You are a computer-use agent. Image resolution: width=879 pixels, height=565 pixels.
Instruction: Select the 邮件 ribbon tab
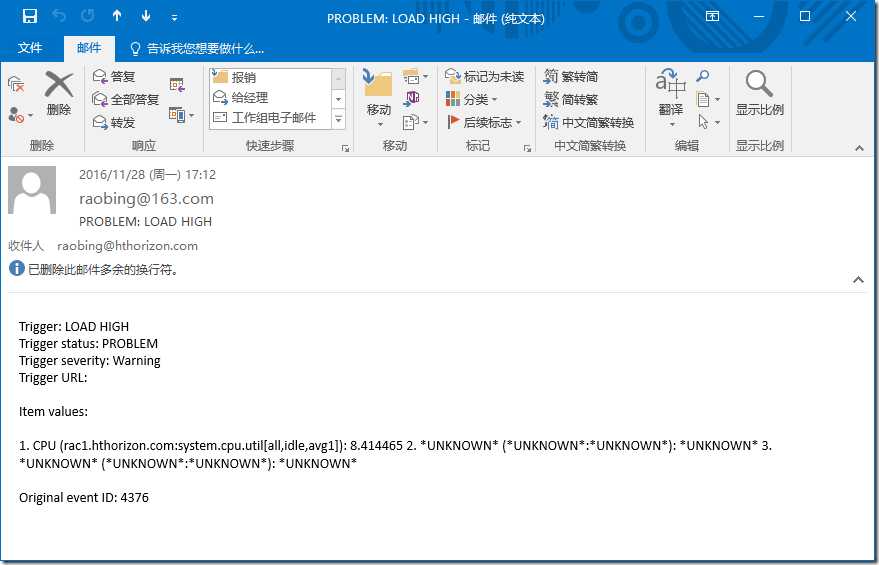click(89, 48)
